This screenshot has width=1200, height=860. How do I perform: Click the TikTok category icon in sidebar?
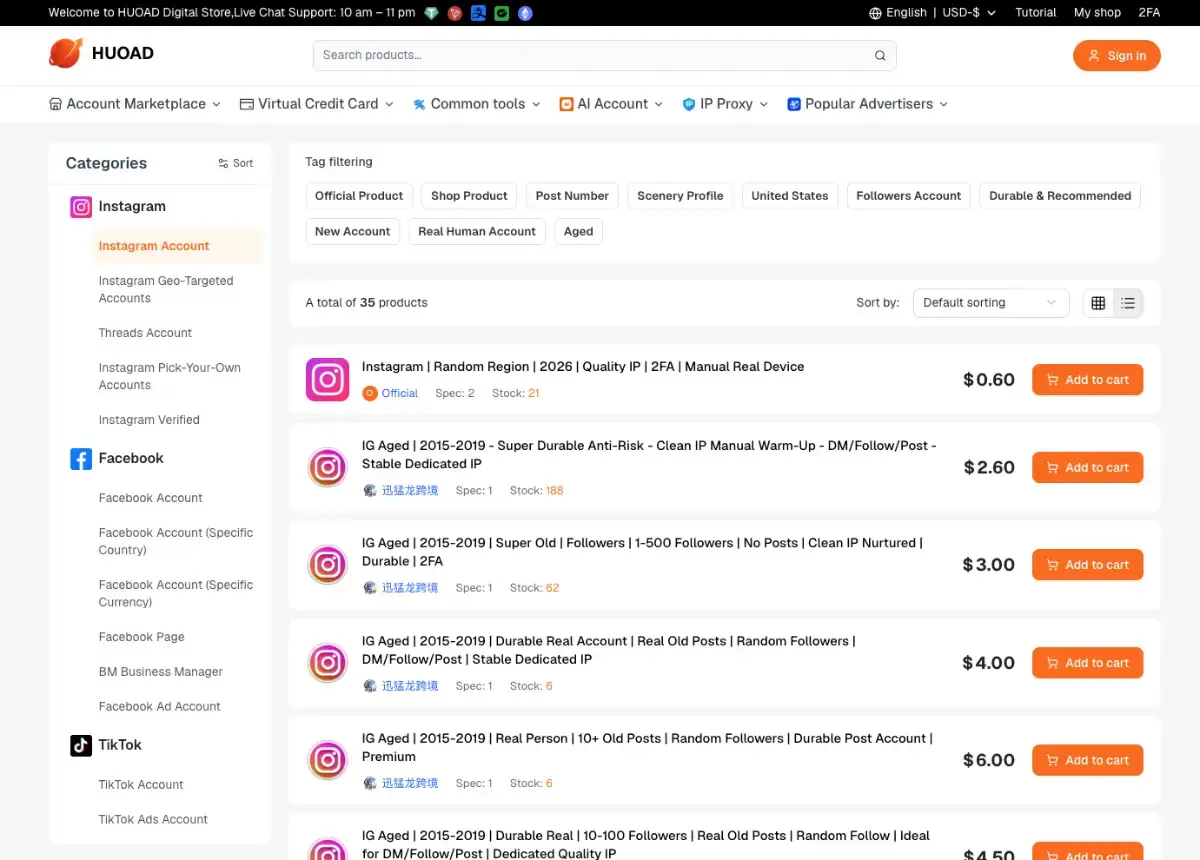click(x=81, y=746)
